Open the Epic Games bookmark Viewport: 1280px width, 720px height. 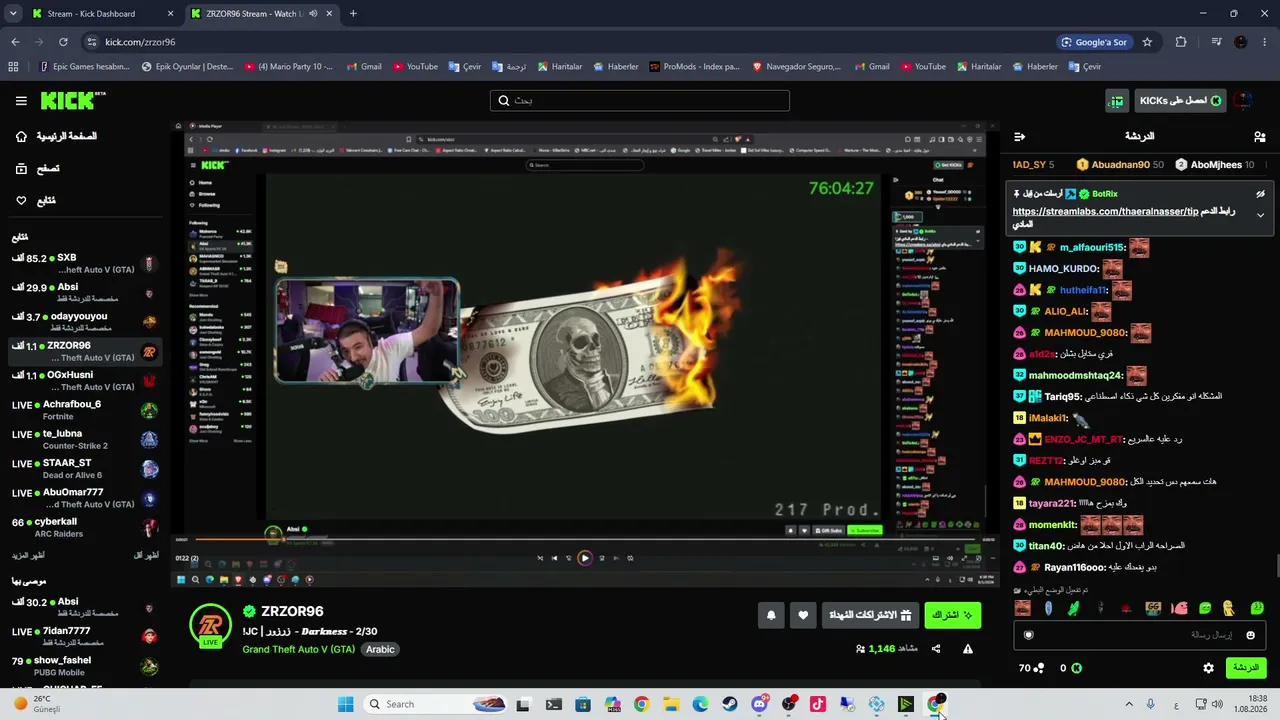pyautogui.click(x=85, y=67)
